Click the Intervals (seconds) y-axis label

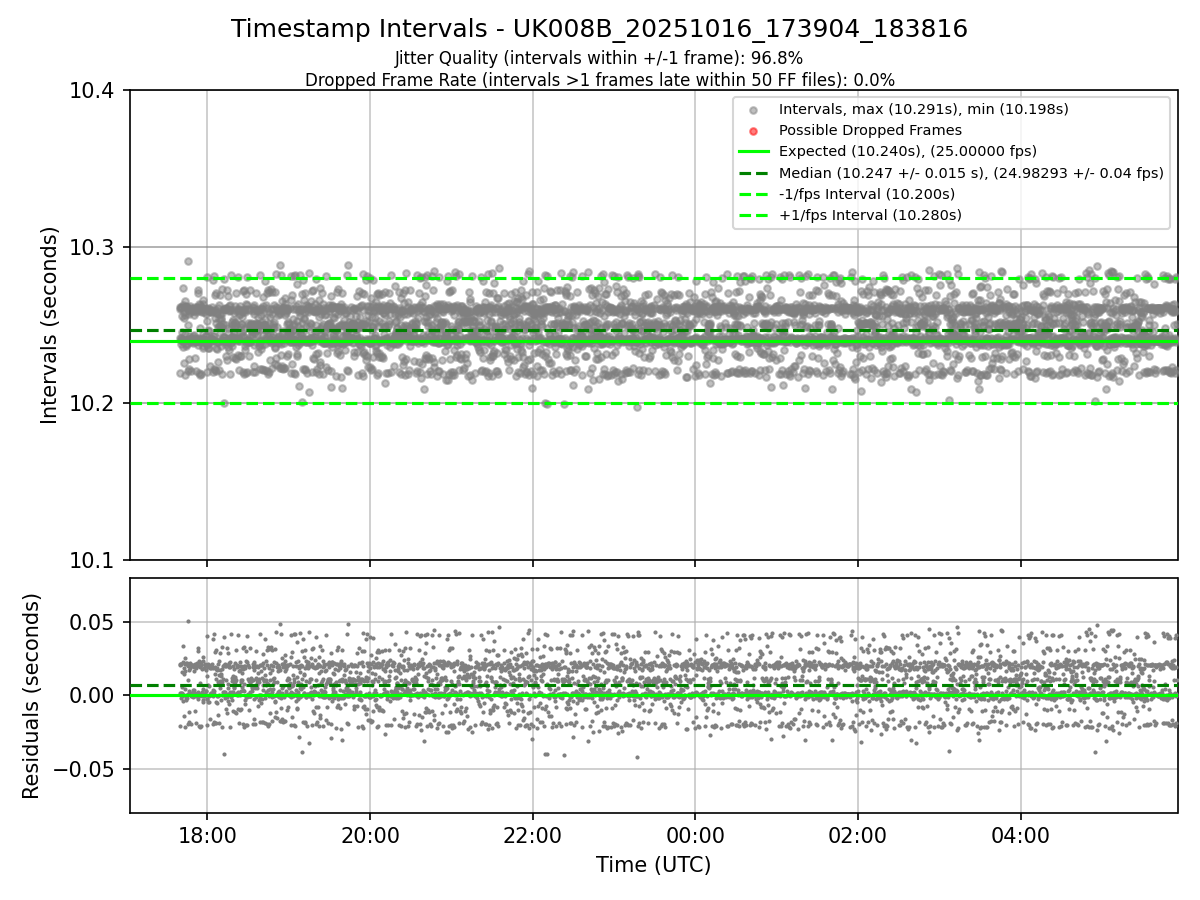click(50, 325)
